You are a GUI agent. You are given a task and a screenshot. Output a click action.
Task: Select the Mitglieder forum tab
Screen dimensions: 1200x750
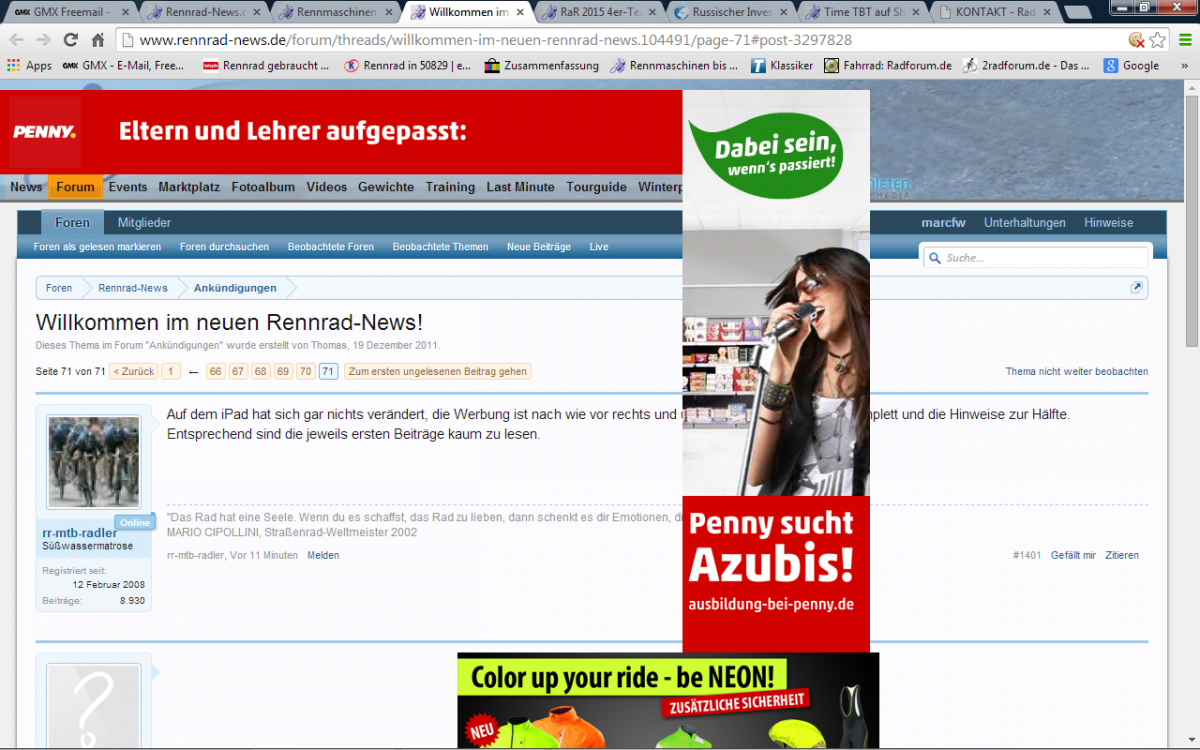coord(144,223)
